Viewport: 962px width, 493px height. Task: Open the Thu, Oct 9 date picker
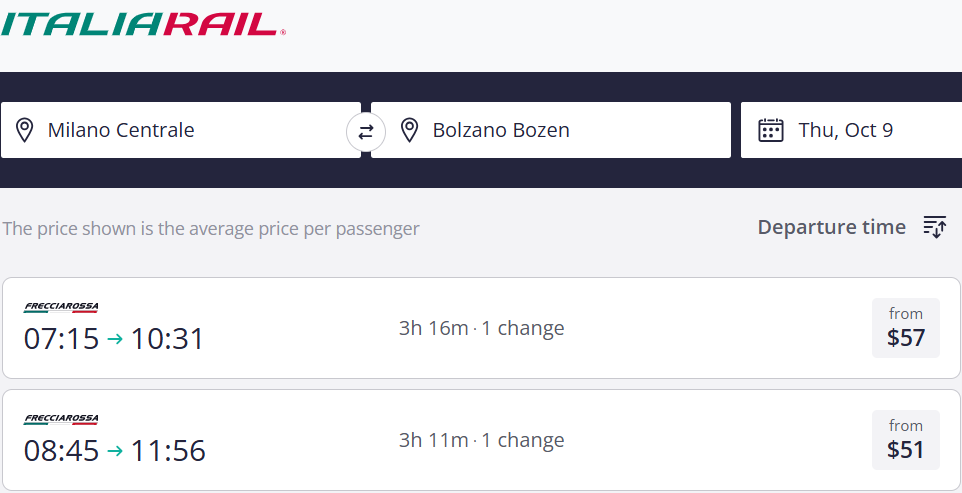(846, 130)
